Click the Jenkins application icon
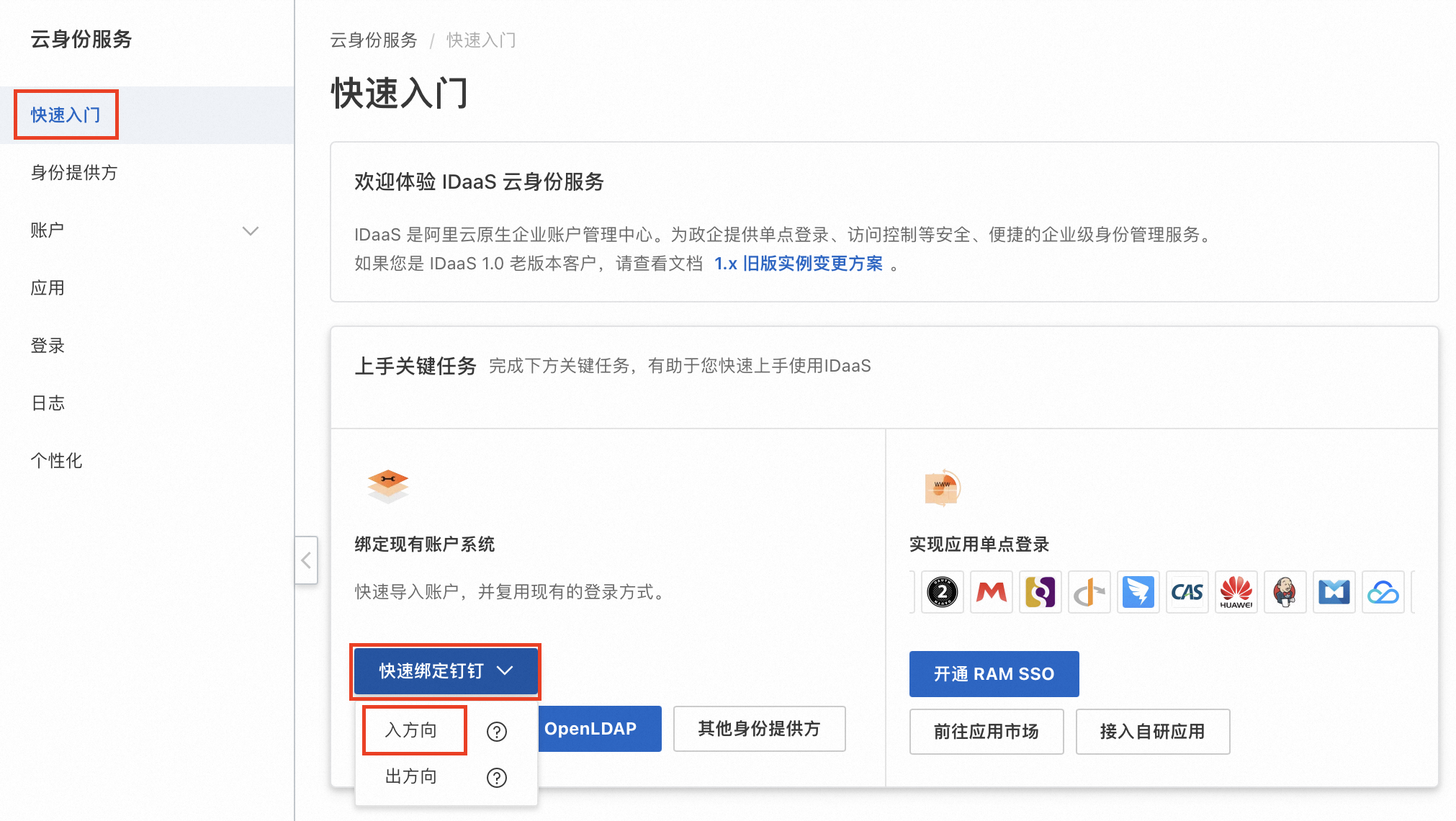1456x821 pixels. pos(1285,592)
